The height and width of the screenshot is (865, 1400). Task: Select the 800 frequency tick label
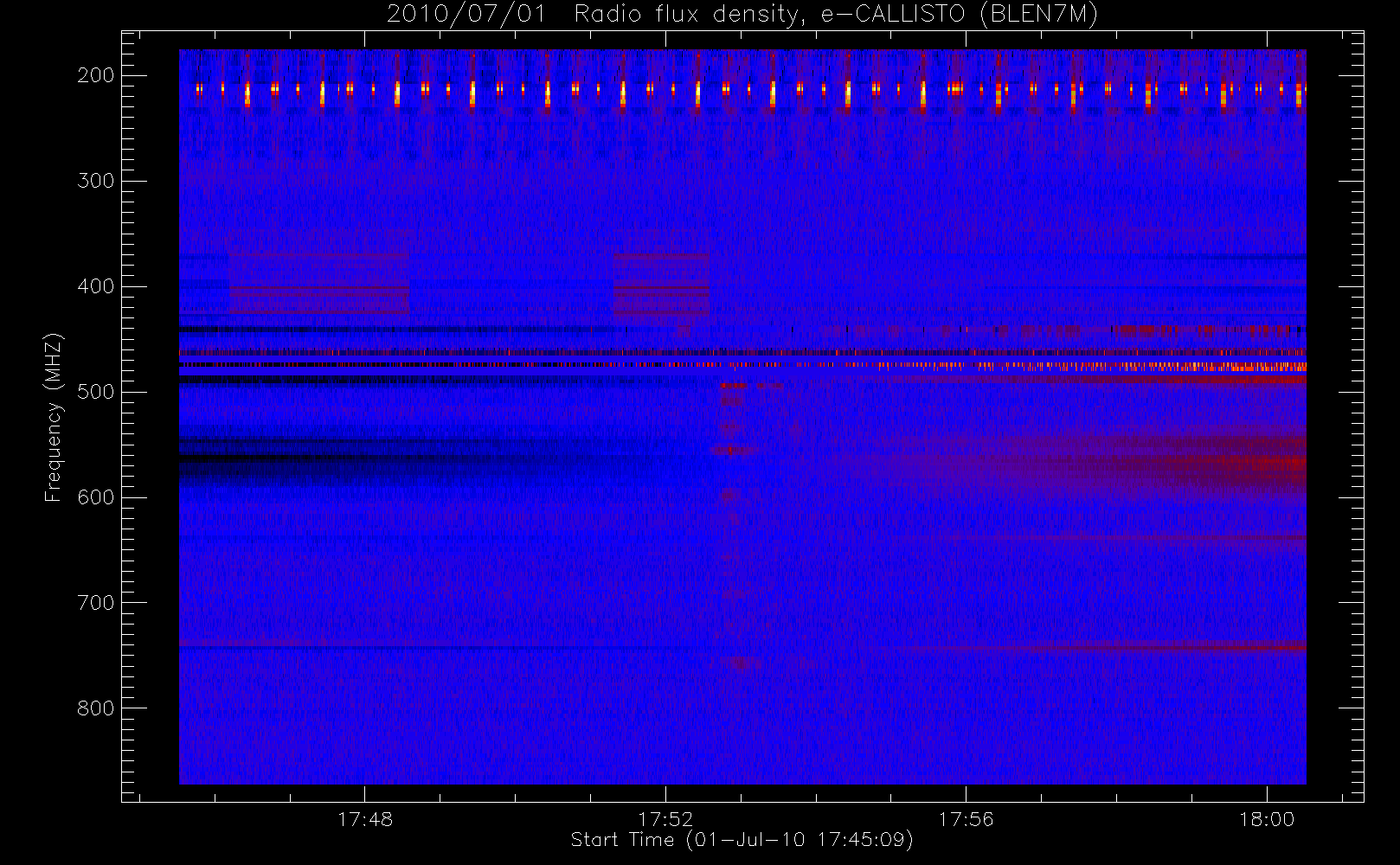pyautogui.click(x=96, y=708)
